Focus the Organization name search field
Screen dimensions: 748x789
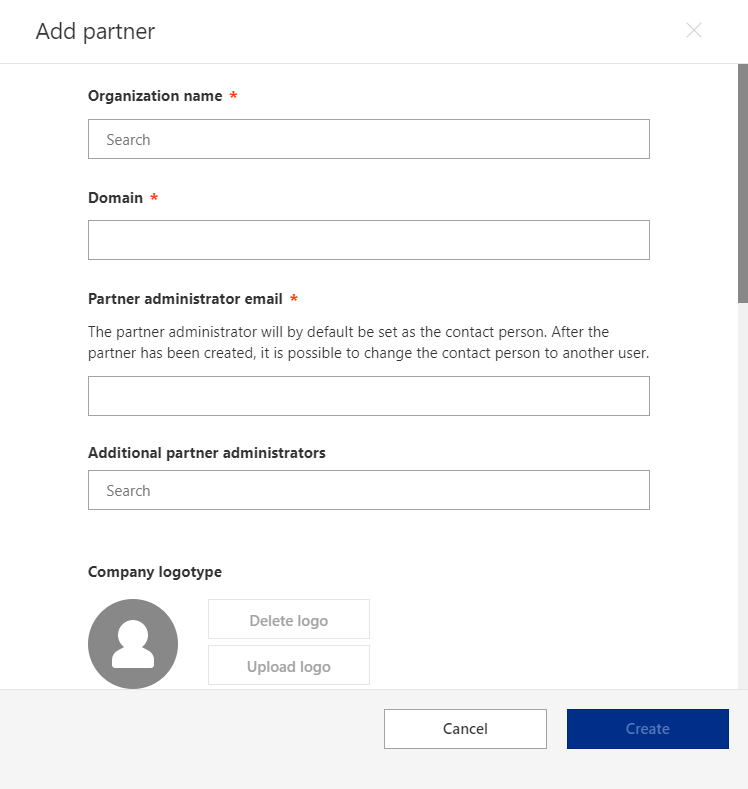point(368,139)
